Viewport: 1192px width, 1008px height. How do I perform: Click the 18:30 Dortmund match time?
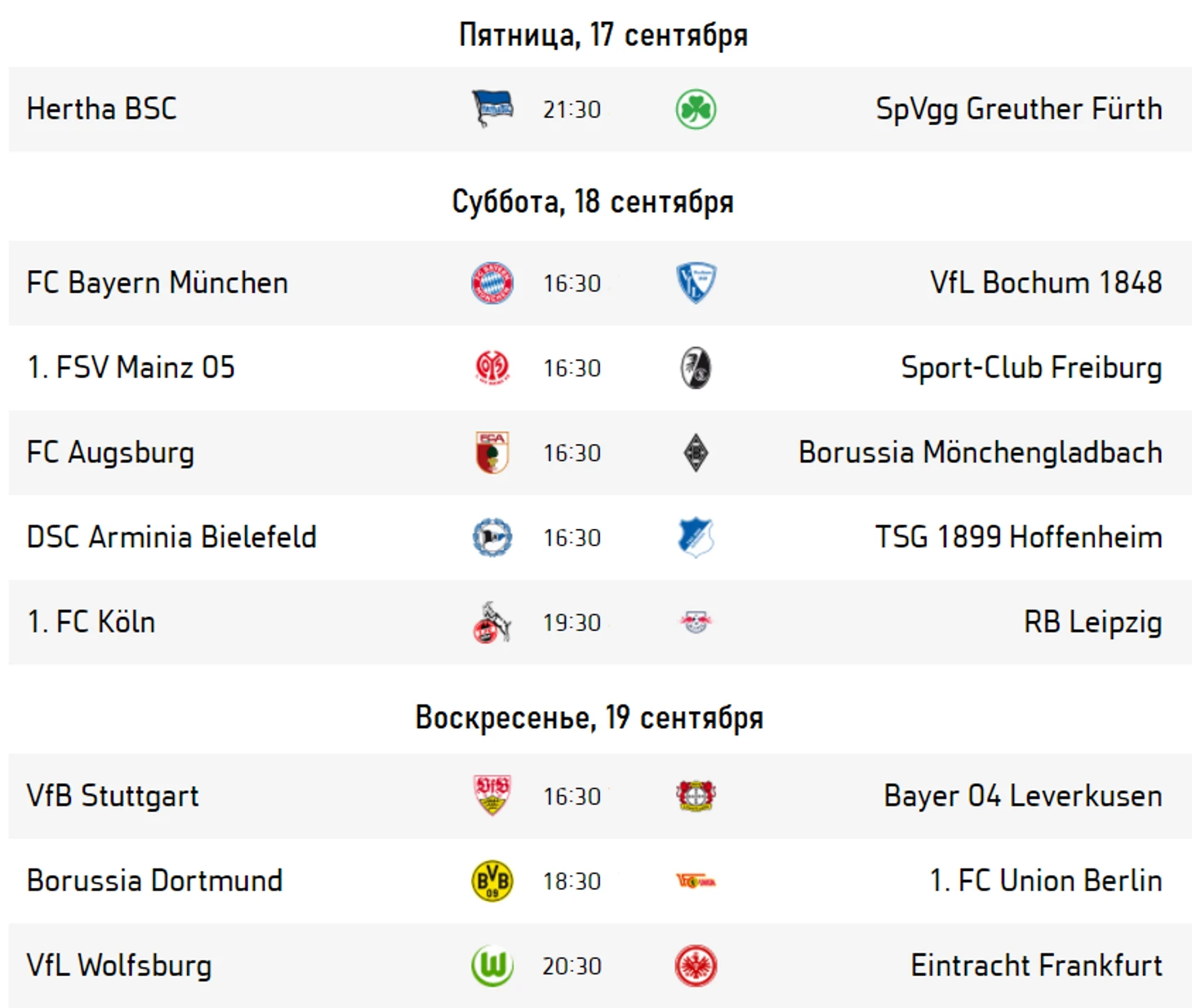tap(572, 881)
